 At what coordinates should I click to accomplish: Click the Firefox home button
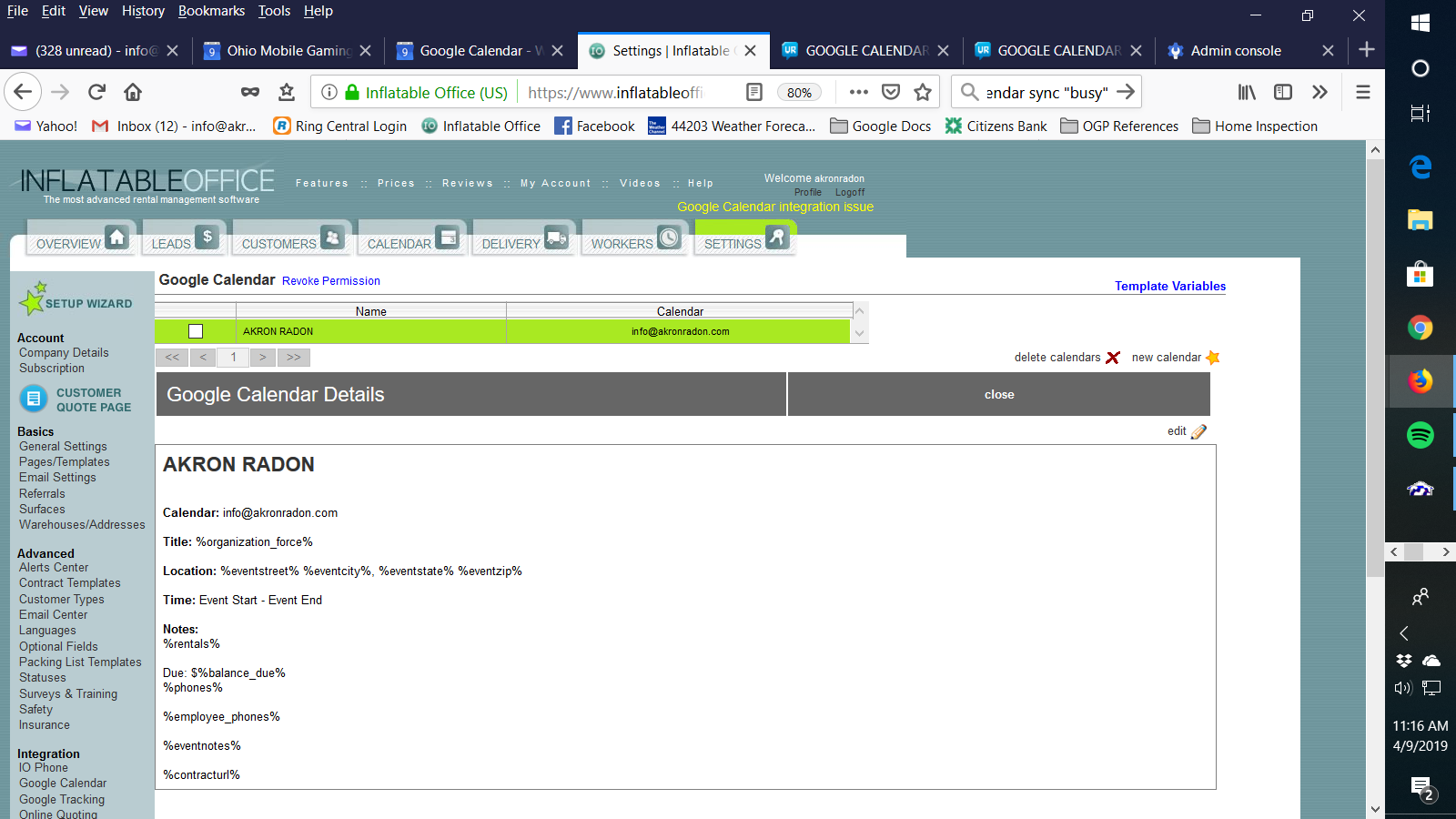tap(133, 92)
